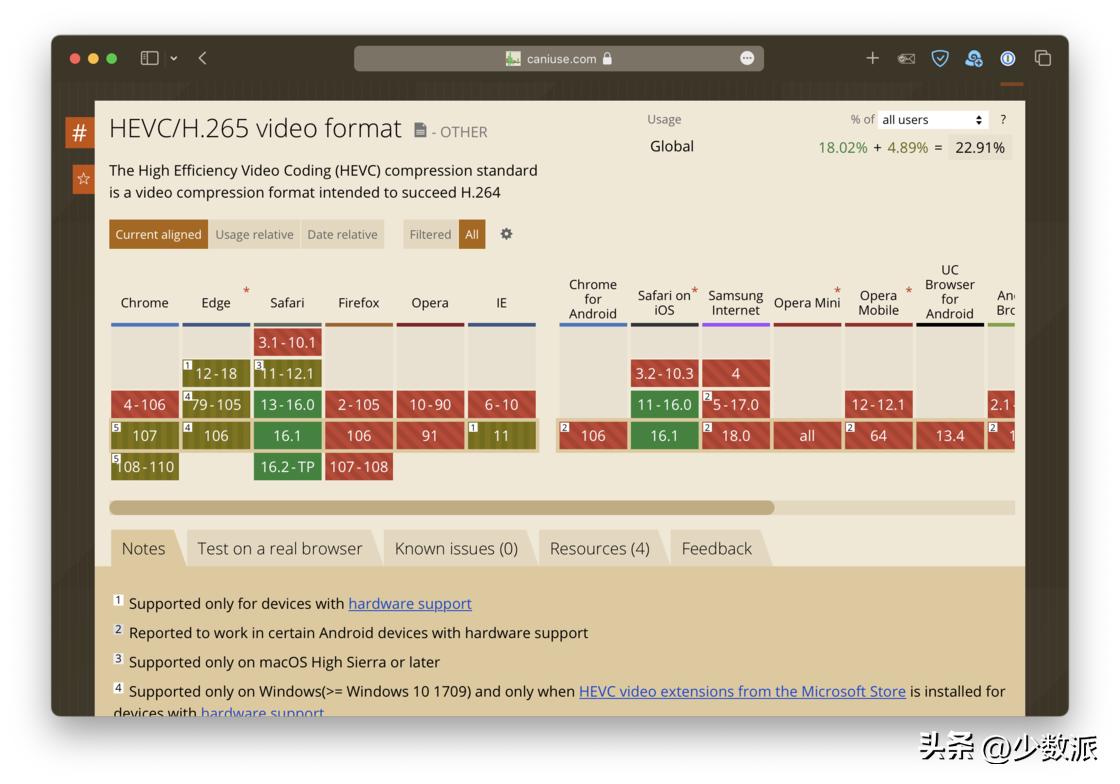Open the Test on a real browser tab
This screenshot has height=784, width=1120.
click(280, 548)
